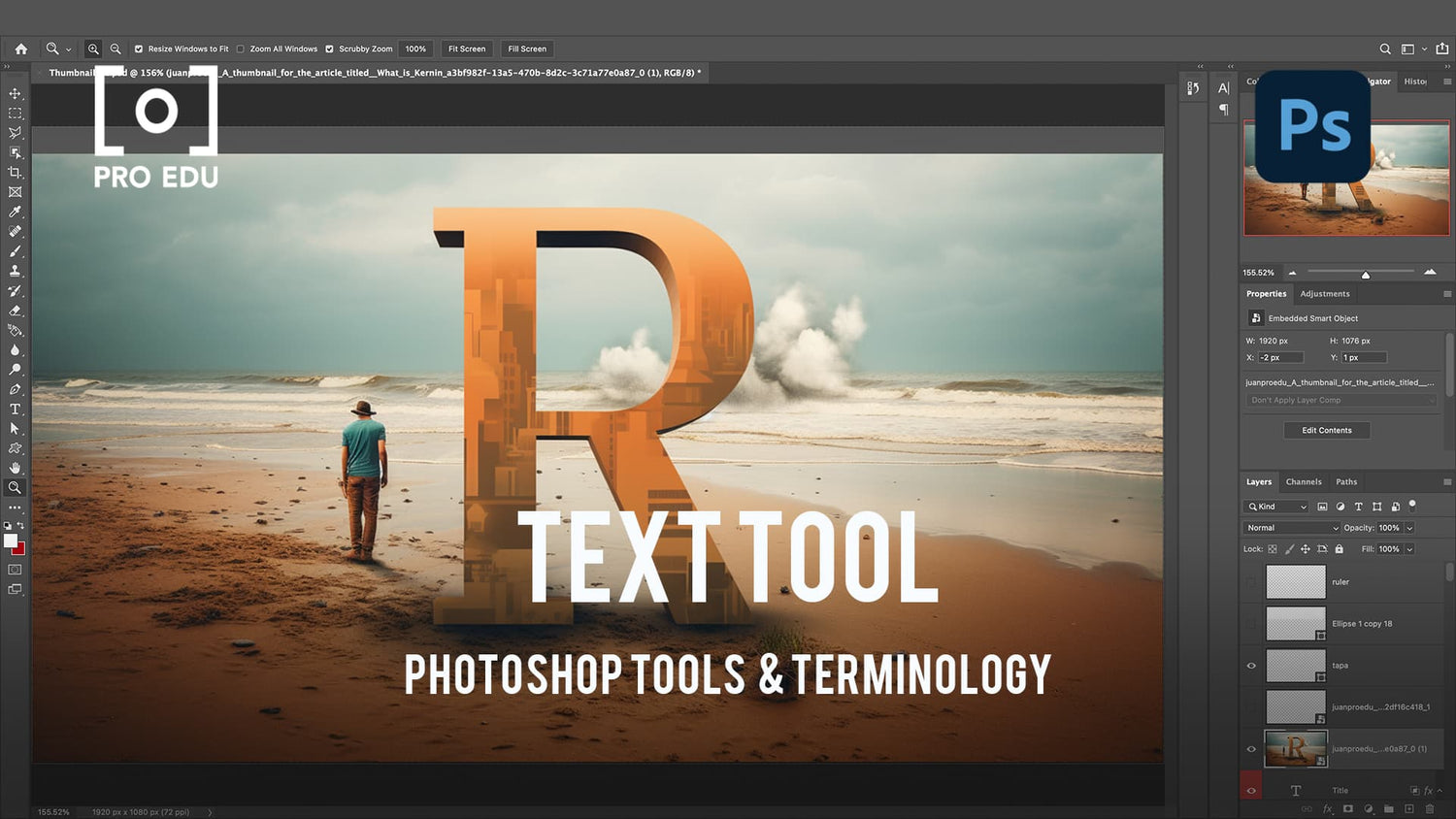Select the Paint Bucket tool
Viewport: 1456px width, 819px height.
point(15,330)
